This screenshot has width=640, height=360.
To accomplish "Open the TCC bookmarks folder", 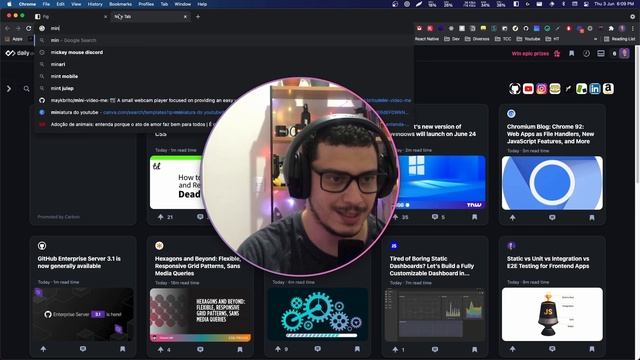I will point(503,39).
